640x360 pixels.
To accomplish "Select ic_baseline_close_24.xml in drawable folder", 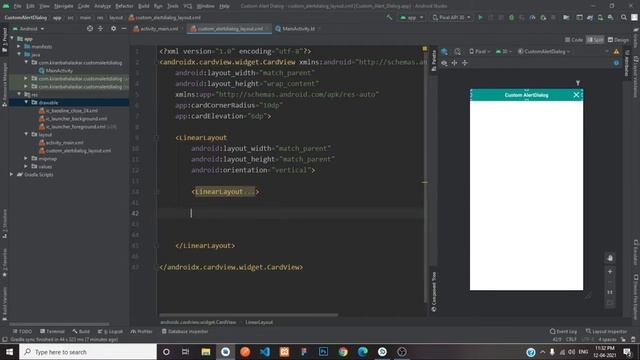I will tap(71, 111).
